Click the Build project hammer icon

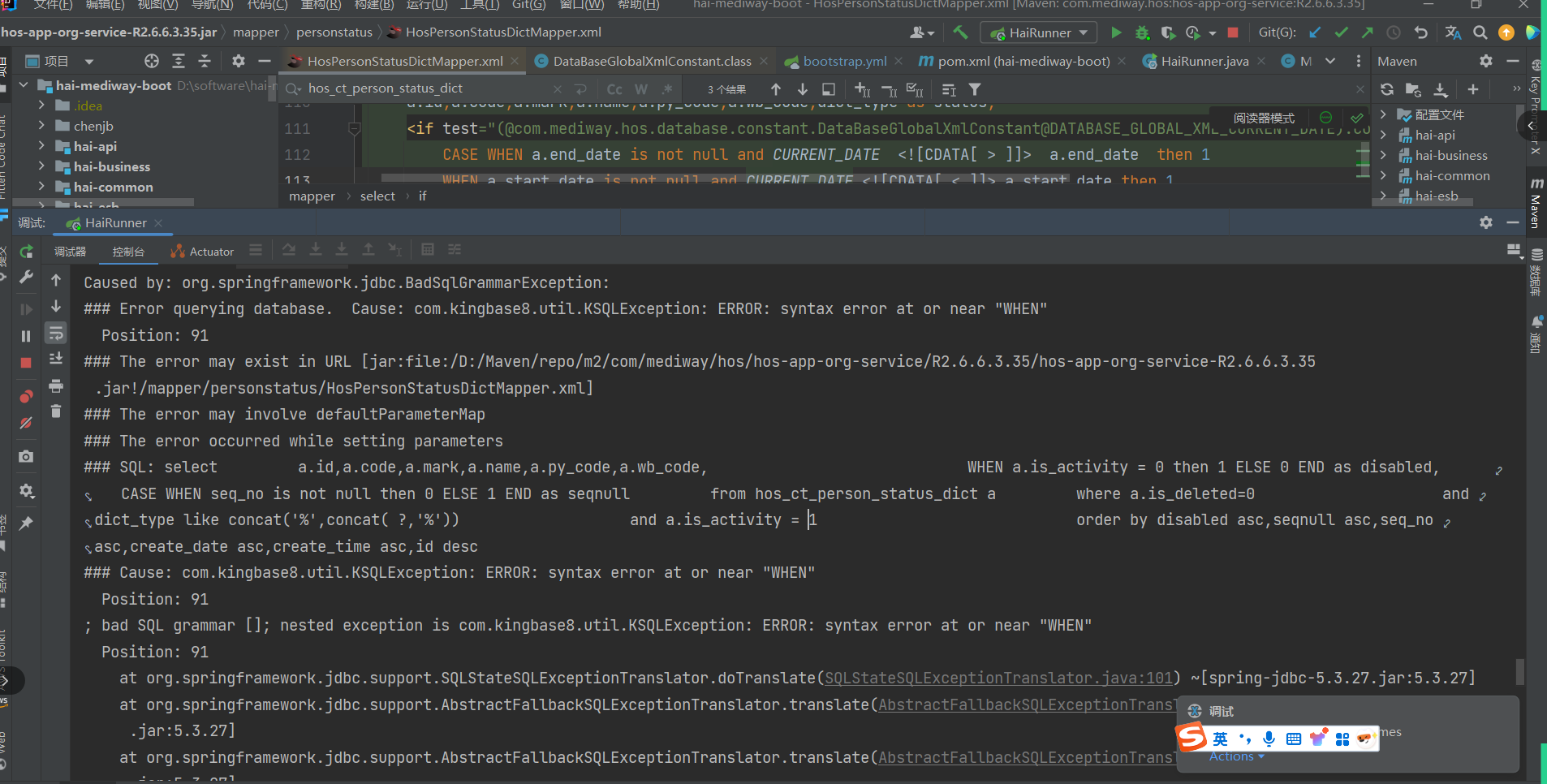pyautogui.click(x=960, y=32)
